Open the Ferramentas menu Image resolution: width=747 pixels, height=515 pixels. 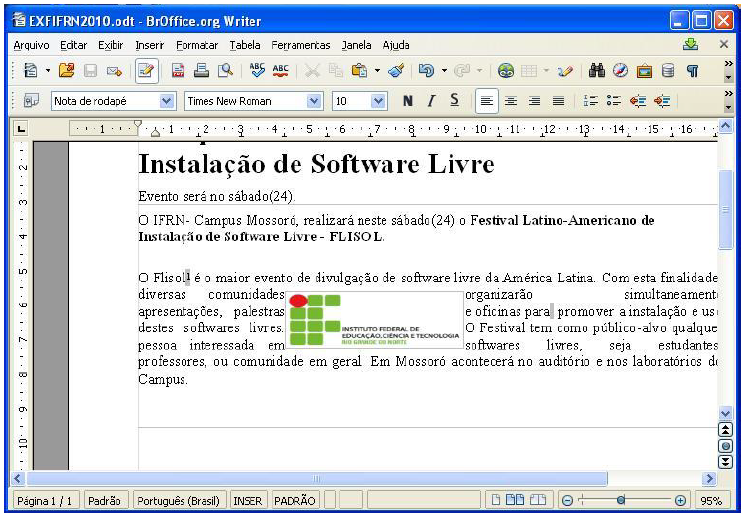300,45
